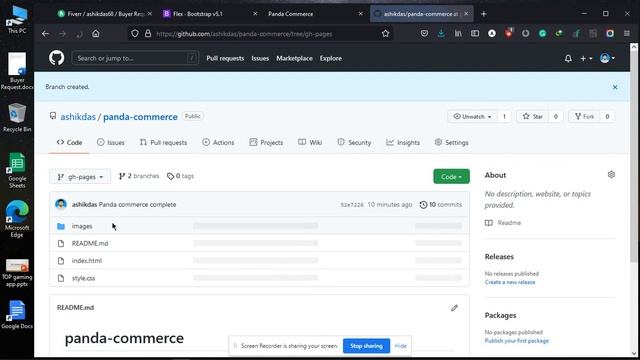This screenshot has width=640, height=360.
Task: Click the Readme link in About
Action: (x=503, y=223)
